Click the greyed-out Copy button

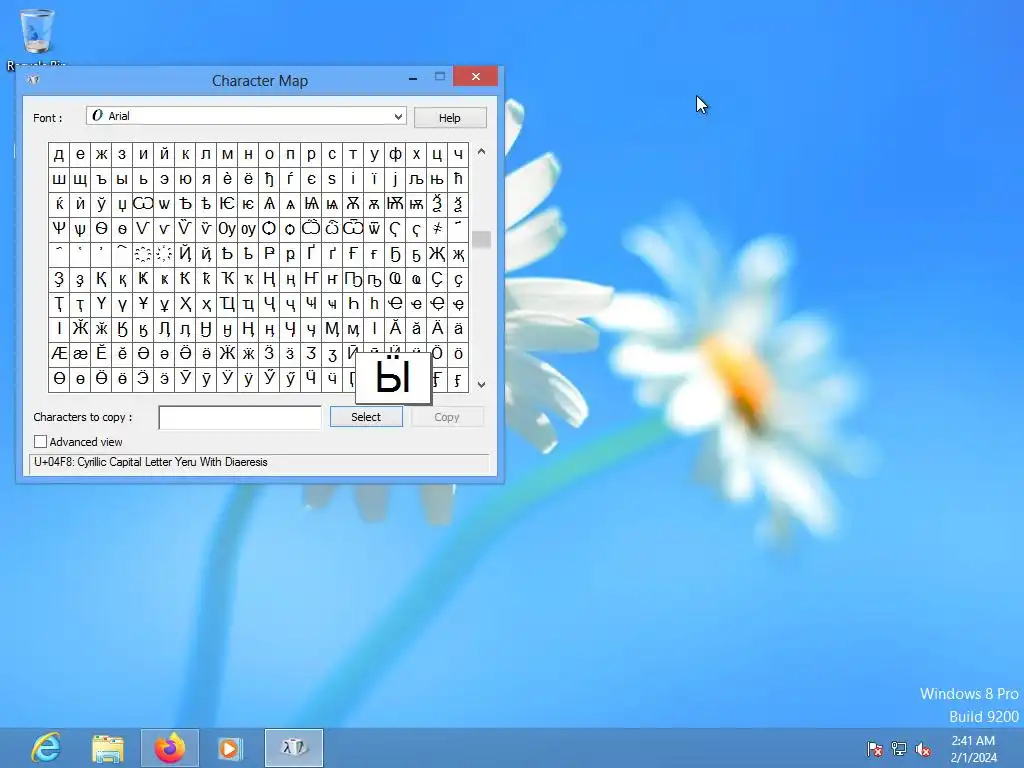(447, 417)
